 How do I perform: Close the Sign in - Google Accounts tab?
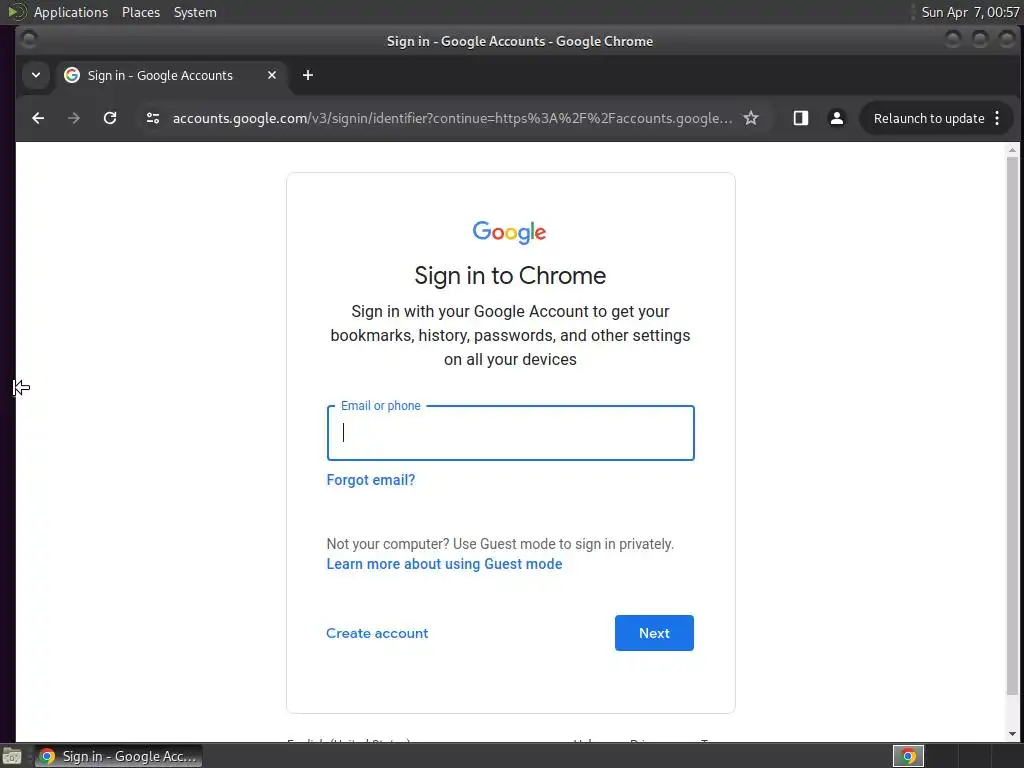[x=272, y=75]
